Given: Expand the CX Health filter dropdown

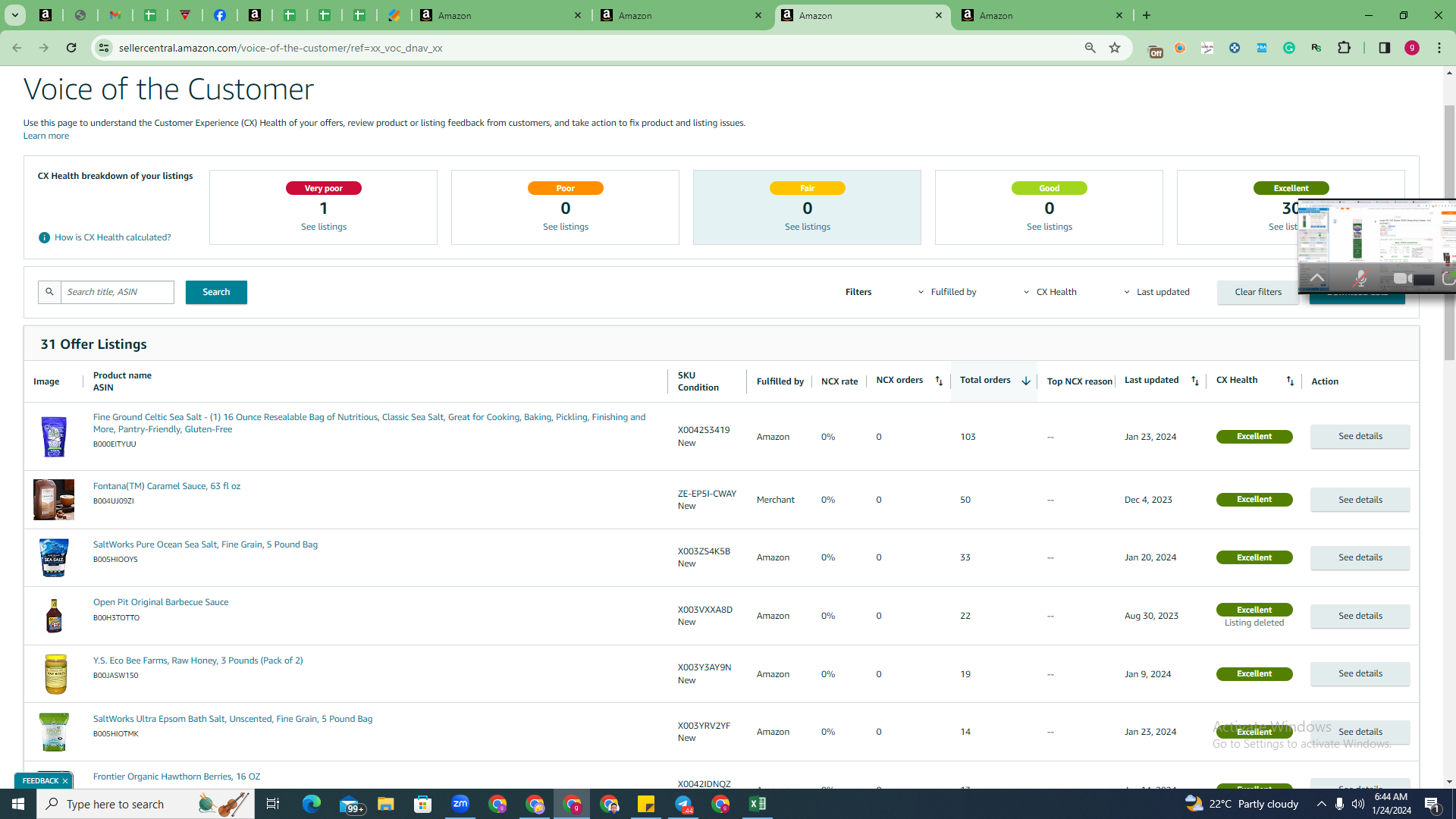Looking at the screenshot, I should click(x=1050, y=292).
